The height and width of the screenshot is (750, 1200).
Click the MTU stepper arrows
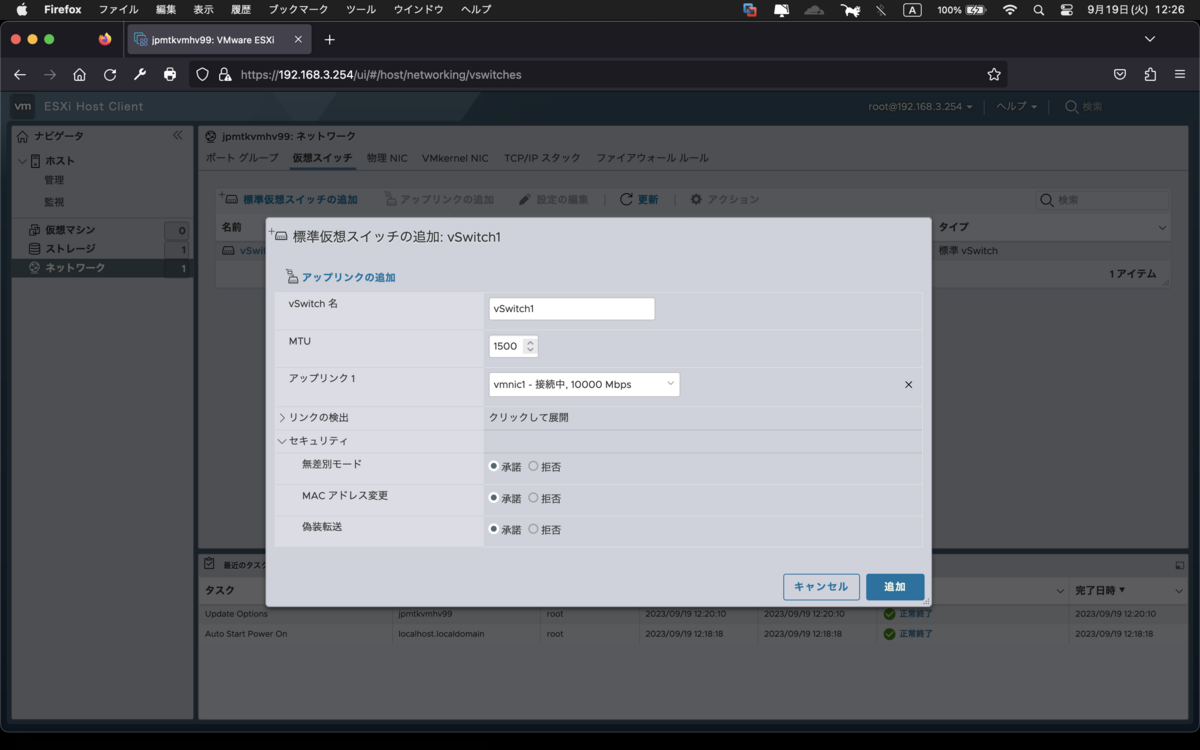pos(530,346)
